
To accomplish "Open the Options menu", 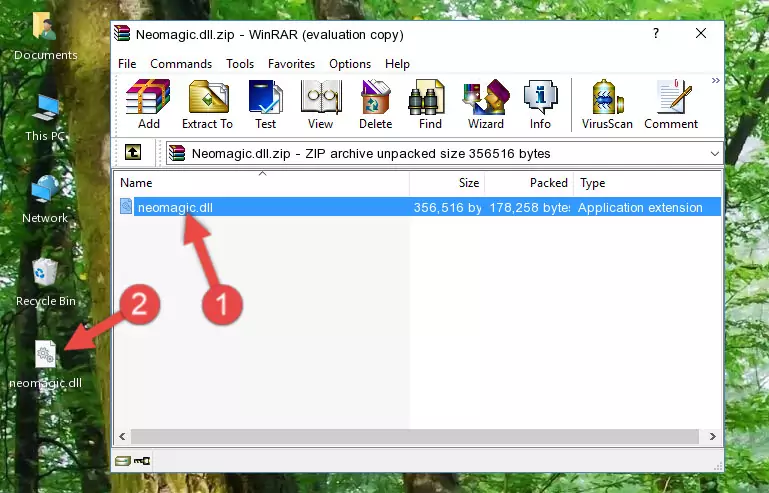I will [x=350, y=64].
